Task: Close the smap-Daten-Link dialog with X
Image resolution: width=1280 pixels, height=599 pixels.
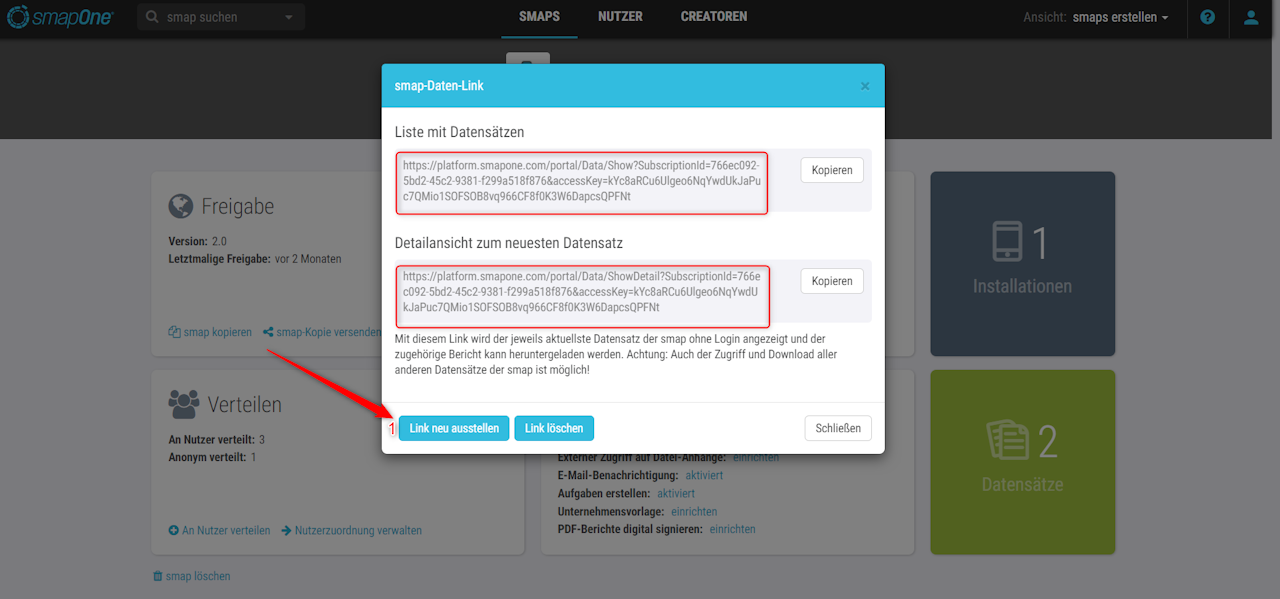Action: 865,86
